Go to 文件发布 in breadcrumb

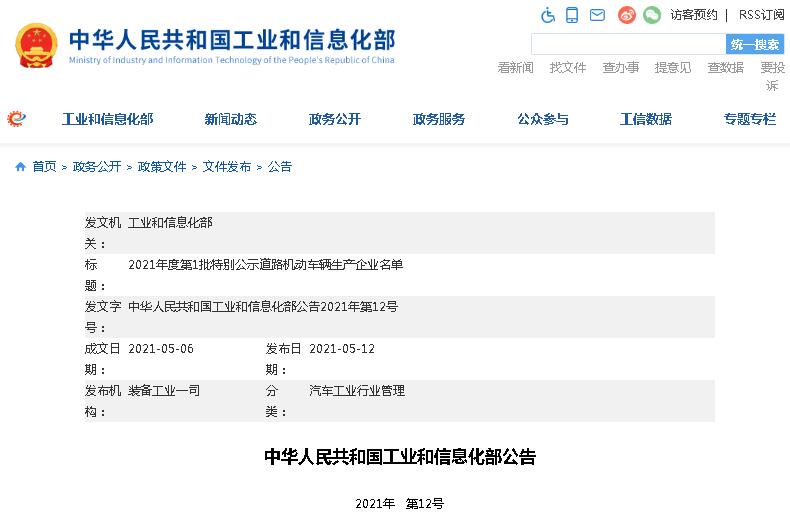click(227, 167)
